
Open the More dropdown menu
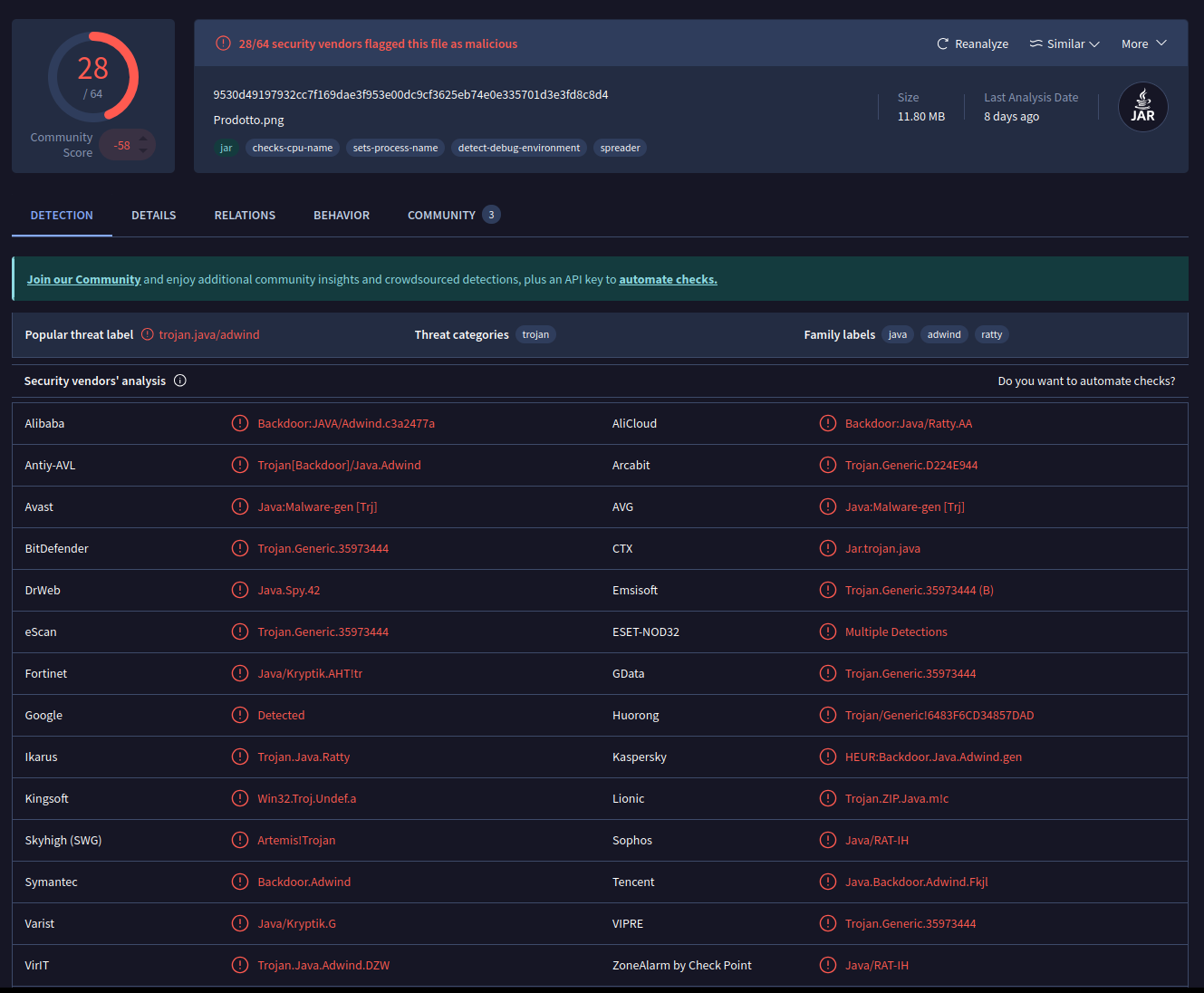1143,43
